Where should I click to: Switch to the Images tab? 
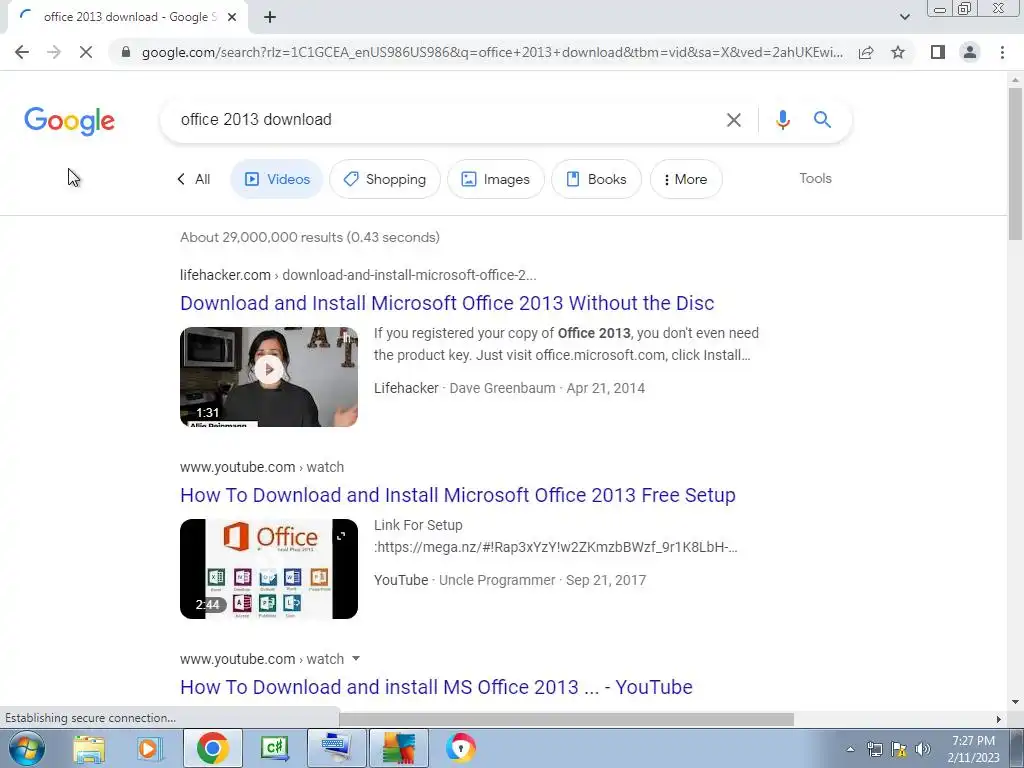496,179
